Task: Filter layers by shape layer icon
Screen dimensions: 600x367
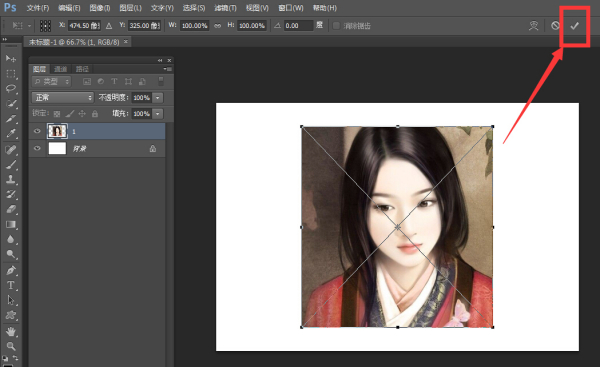Action: click(x=128, y=82)
